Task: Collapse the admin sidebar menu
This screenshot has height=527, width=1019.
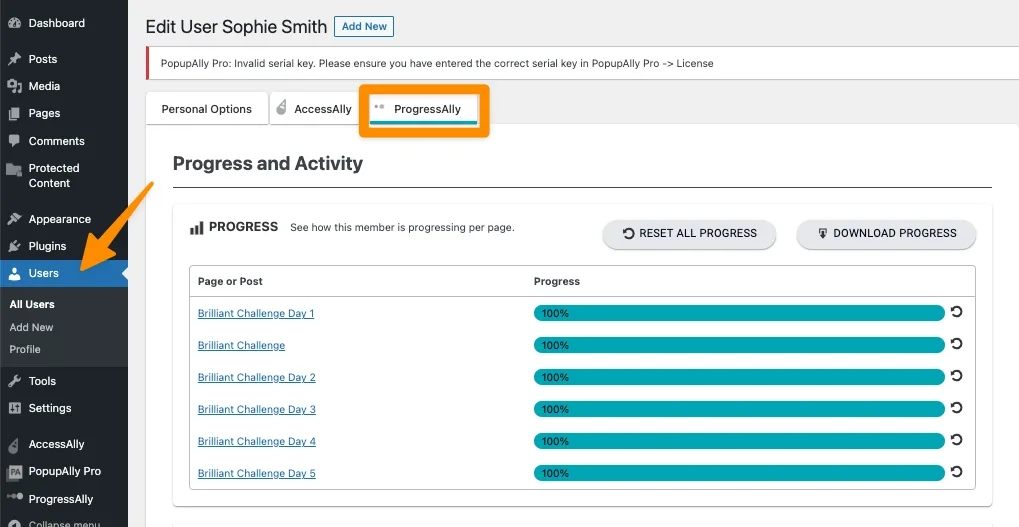Action: 63,522
